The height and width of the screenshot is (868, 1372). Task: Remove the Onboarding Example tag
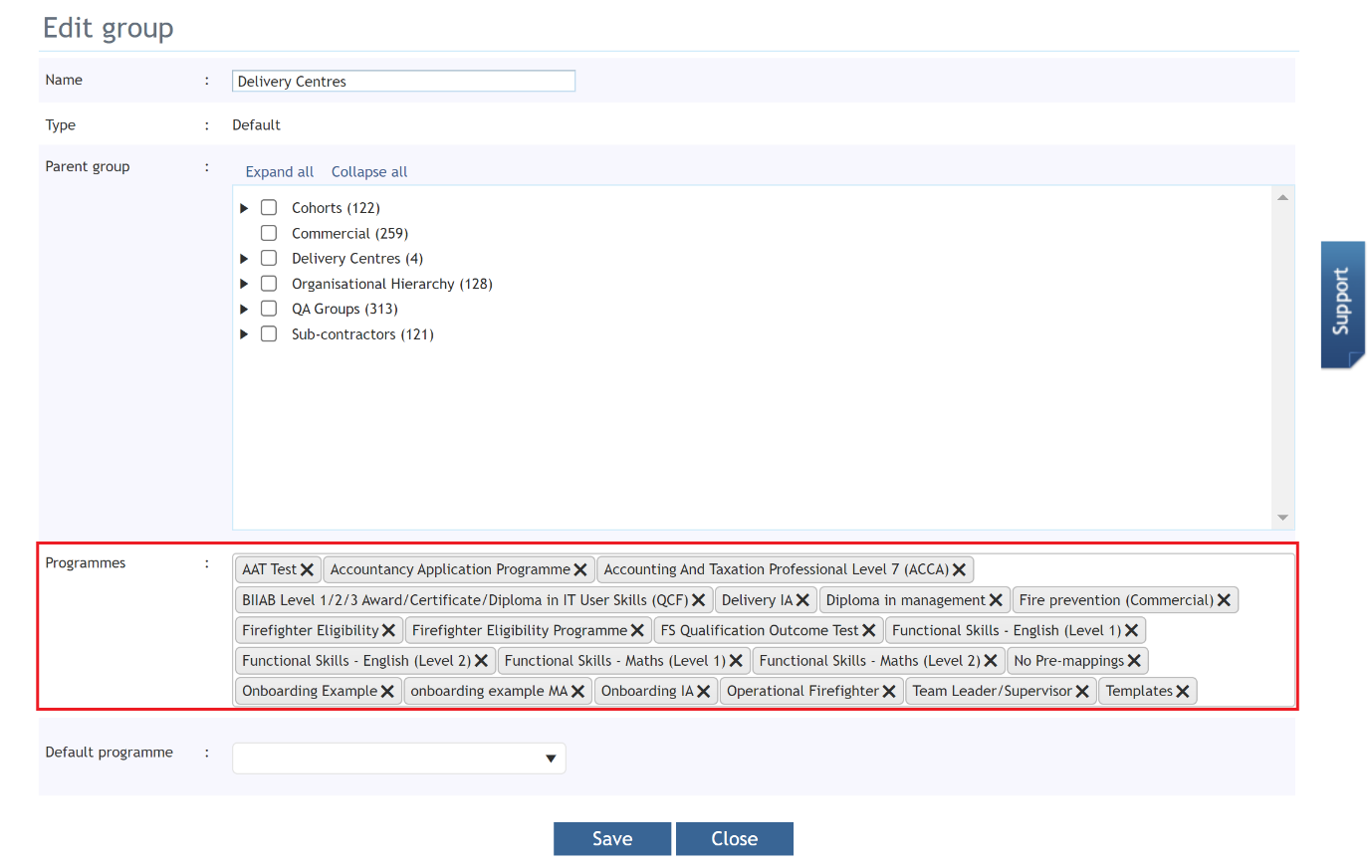click(387, 691)
